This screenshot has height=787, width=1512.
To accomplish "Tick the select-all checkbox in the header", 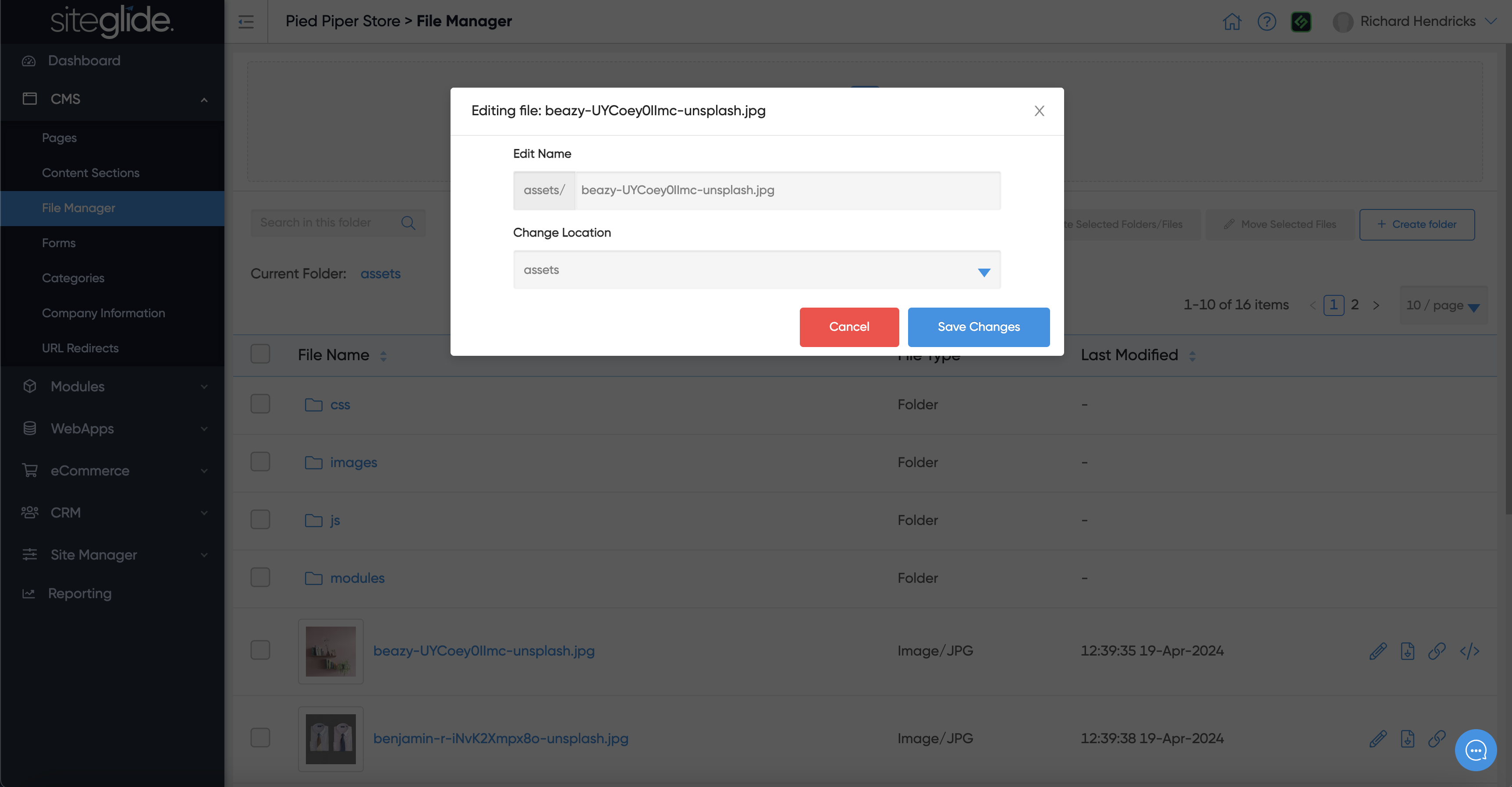I will 260,354.
